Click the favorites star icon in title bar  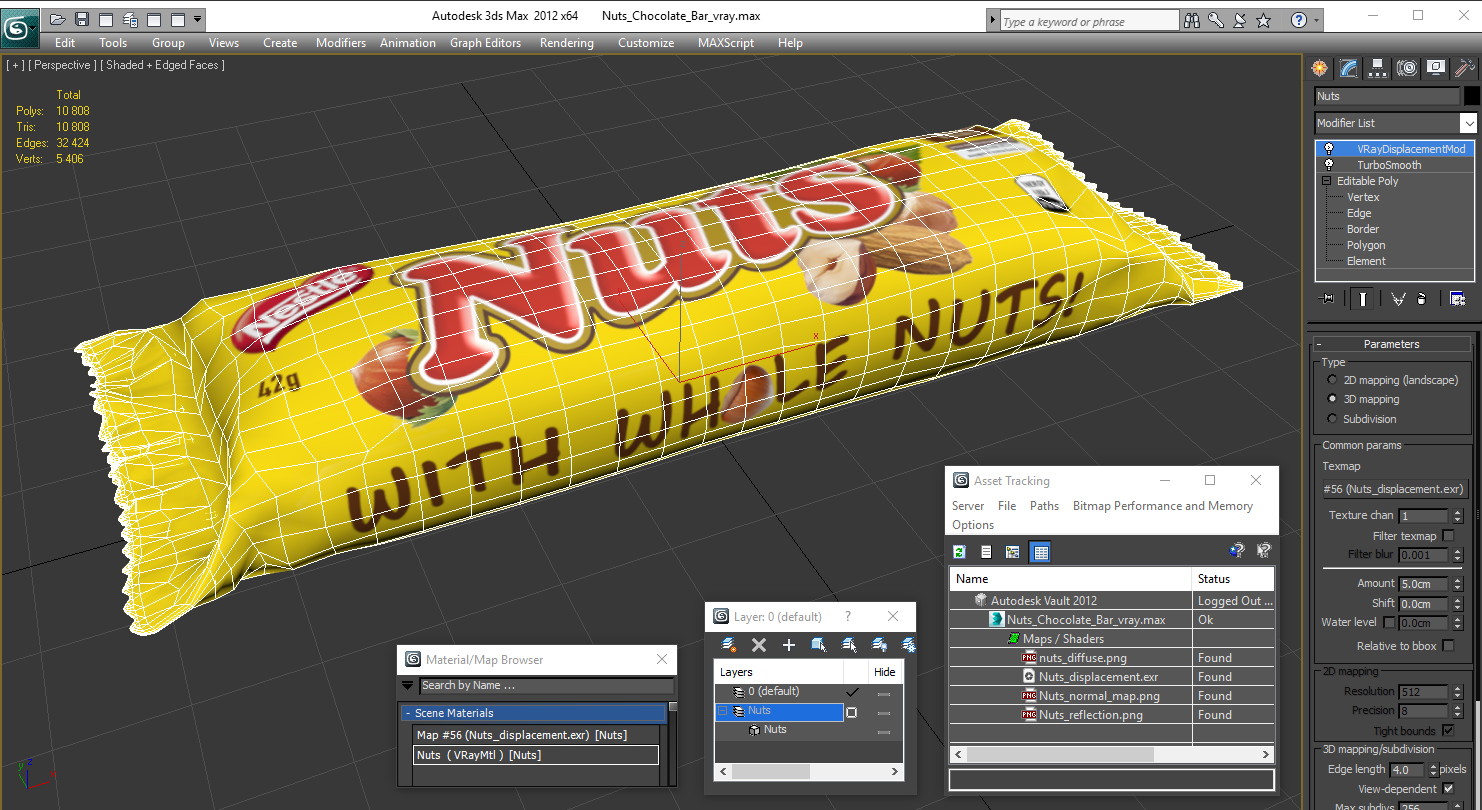click(x=1264, y=20)
